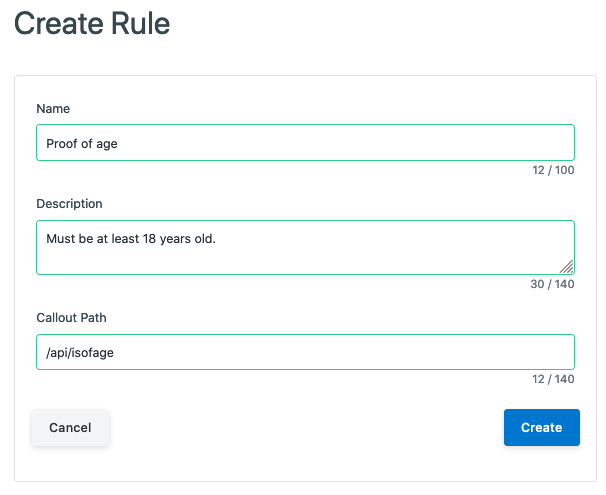
Task: Click the 'Create Rule' page heading
Action: [x=92, y=23]
